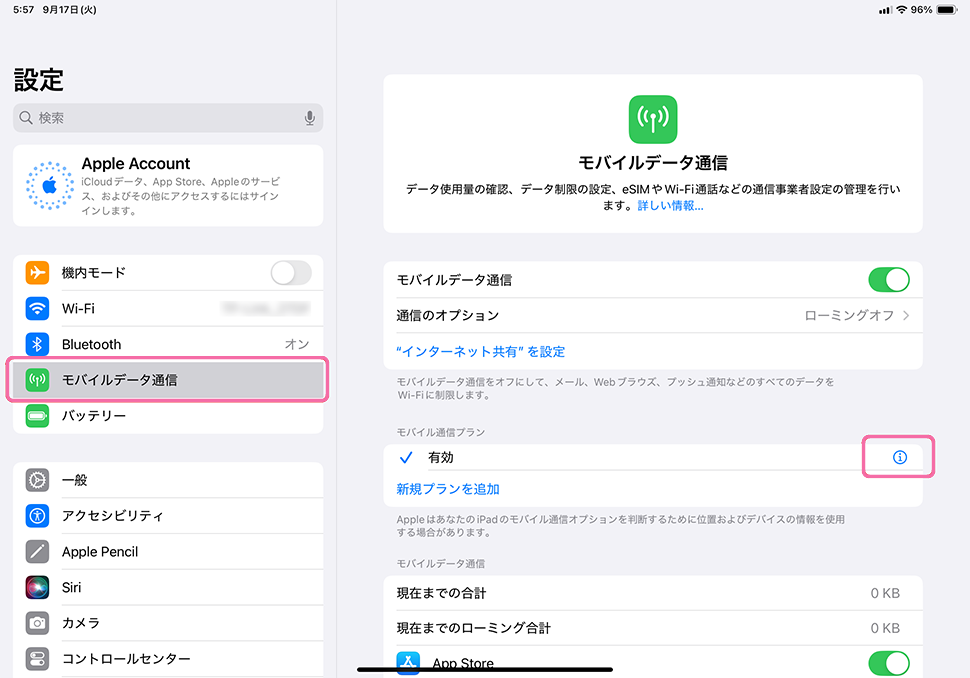Open 詳しい情報 link in header
This screenshot has width=970, height=678.
click(670, 205)
